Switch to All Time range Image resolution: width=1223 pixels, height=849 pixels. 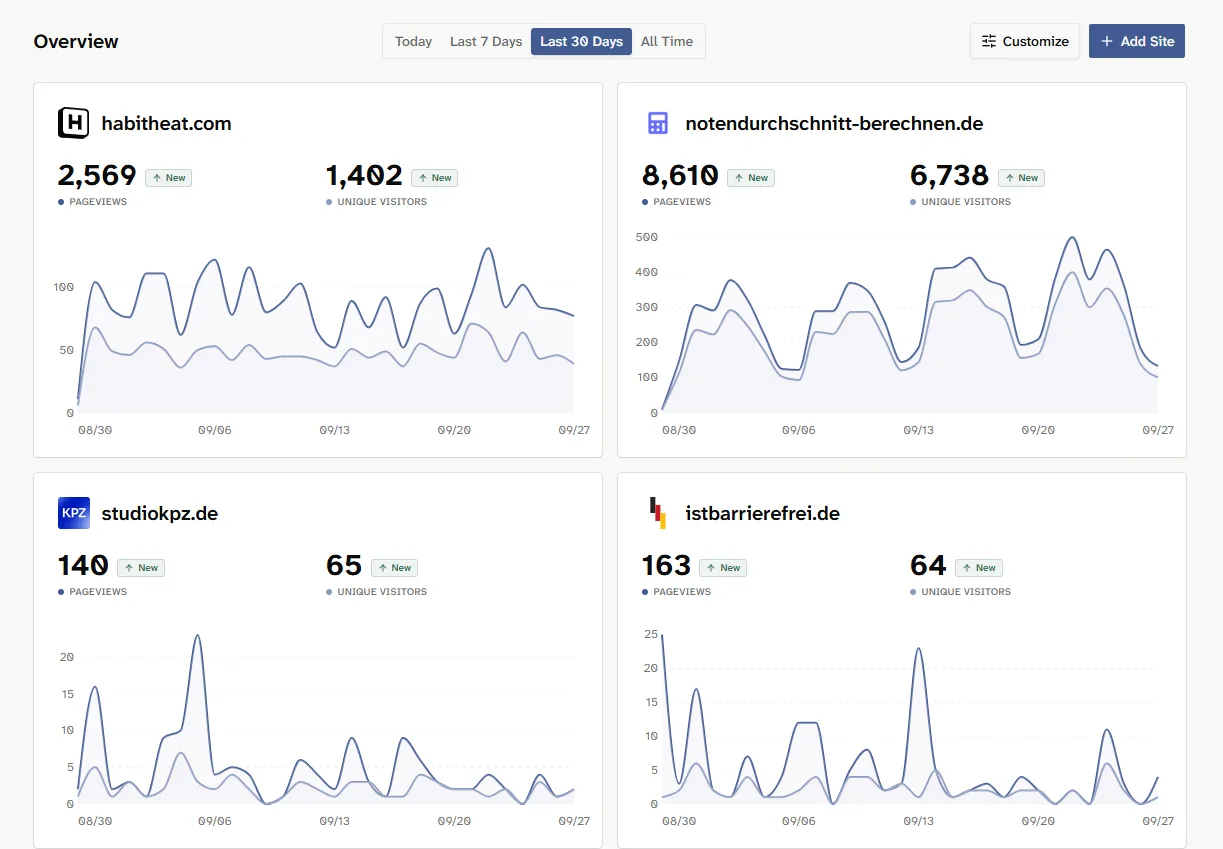(667, 41)
